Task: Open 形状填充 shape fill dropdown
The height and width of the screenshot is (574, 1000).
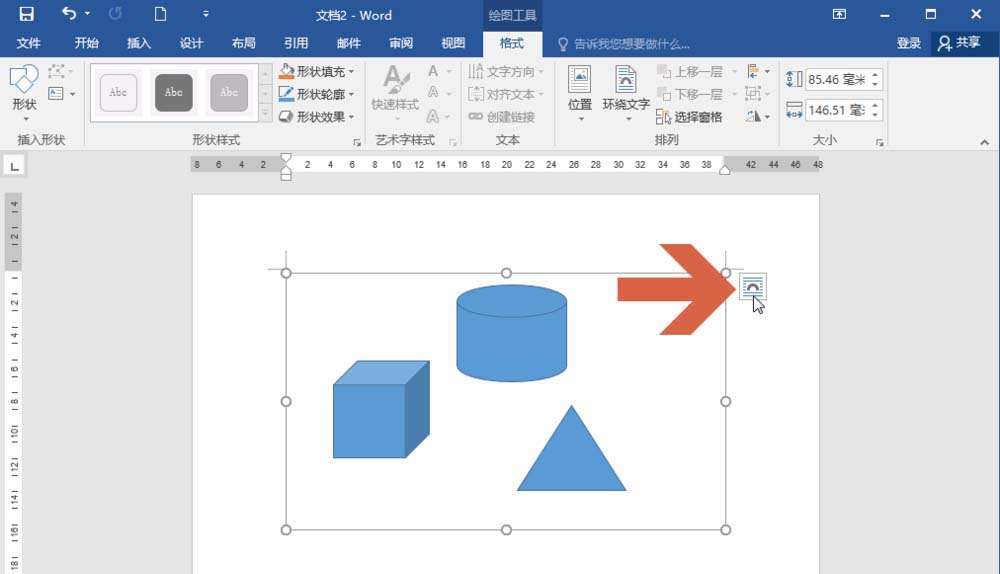Action: (316, 71)
